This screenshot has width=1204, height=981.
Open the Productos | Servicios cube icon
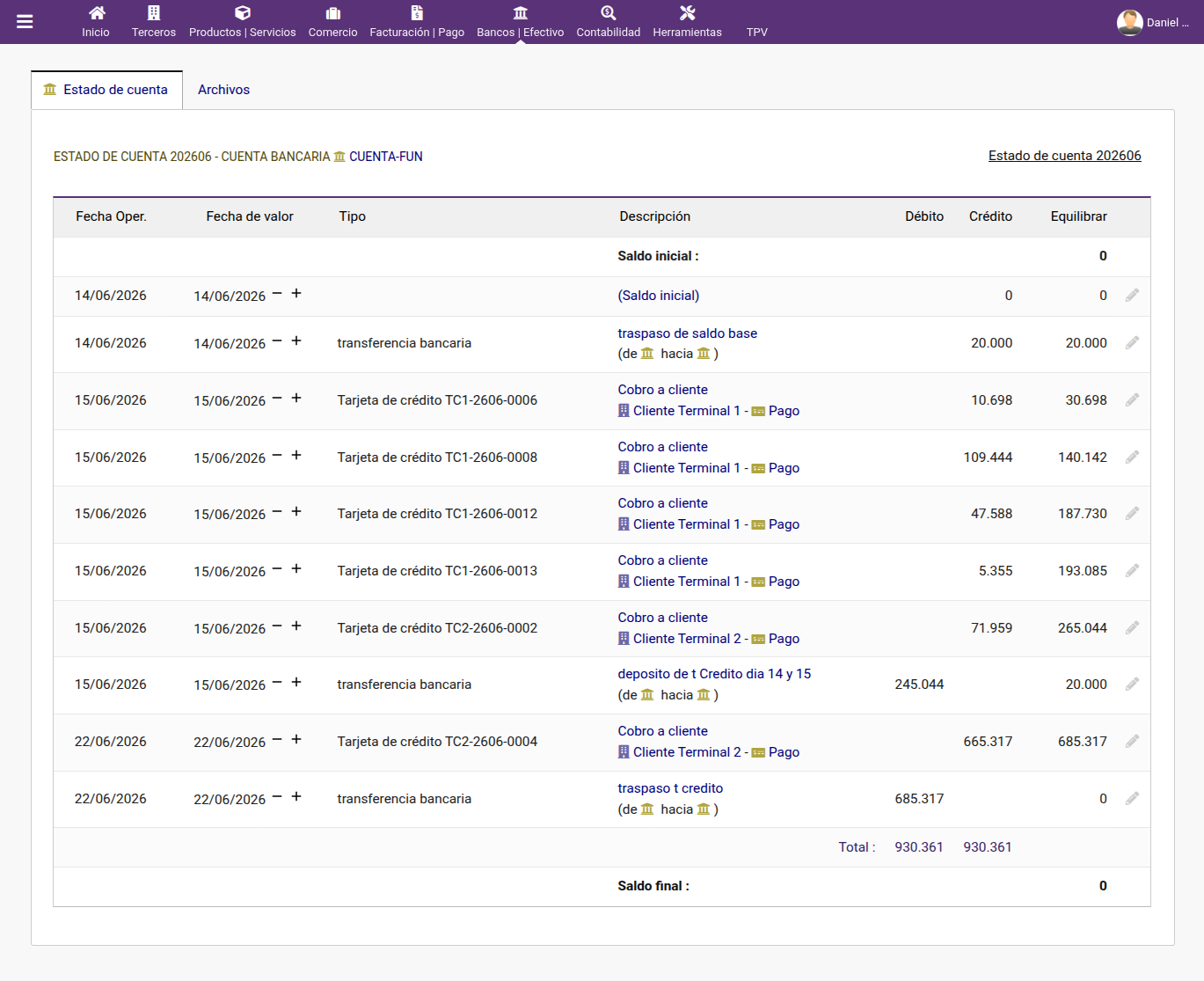[x=243, y=13]
